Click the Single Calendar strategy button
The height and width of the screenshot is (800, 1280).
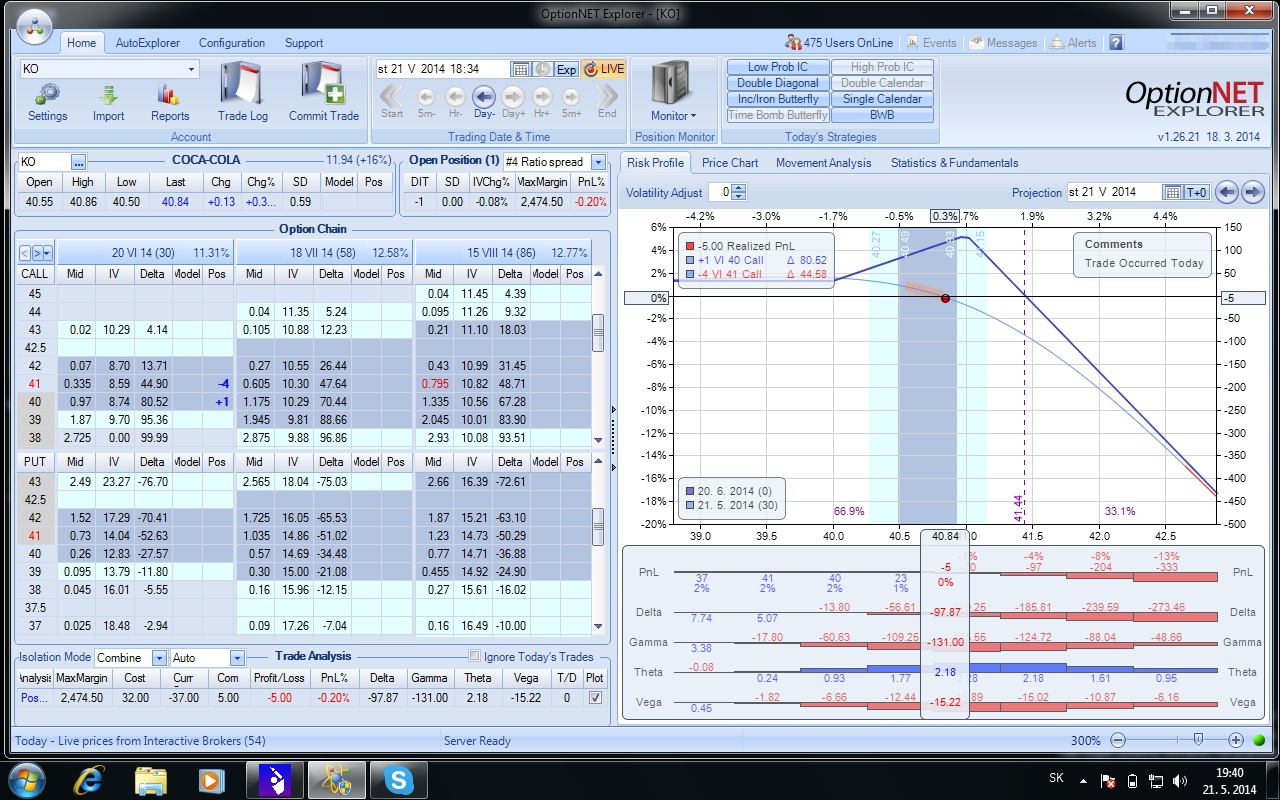point(883,99)
